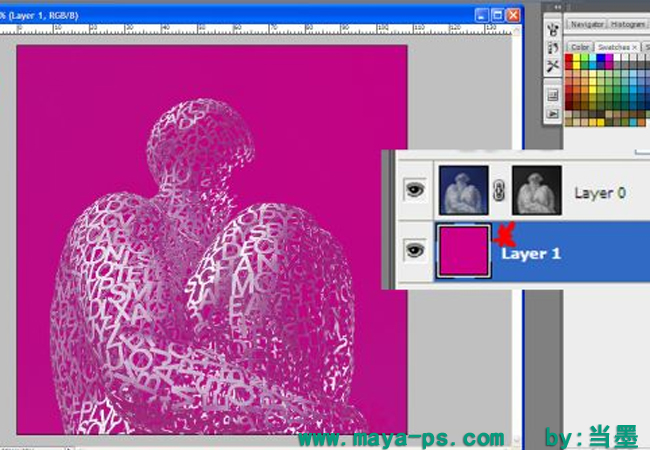Select the Layer 0 image thumbnail
The image size is (650, 450).
pyautogui.click(x=463, y=190)
